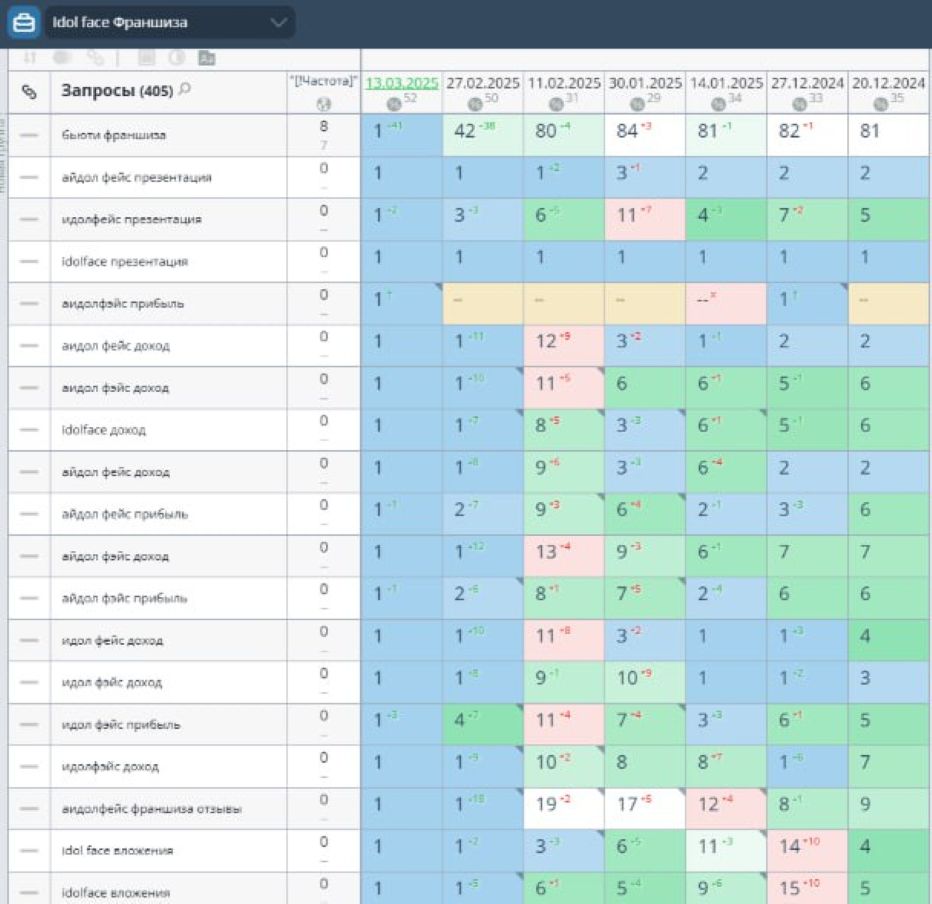Click the 11.02.2025 column header

coord(564,83)
